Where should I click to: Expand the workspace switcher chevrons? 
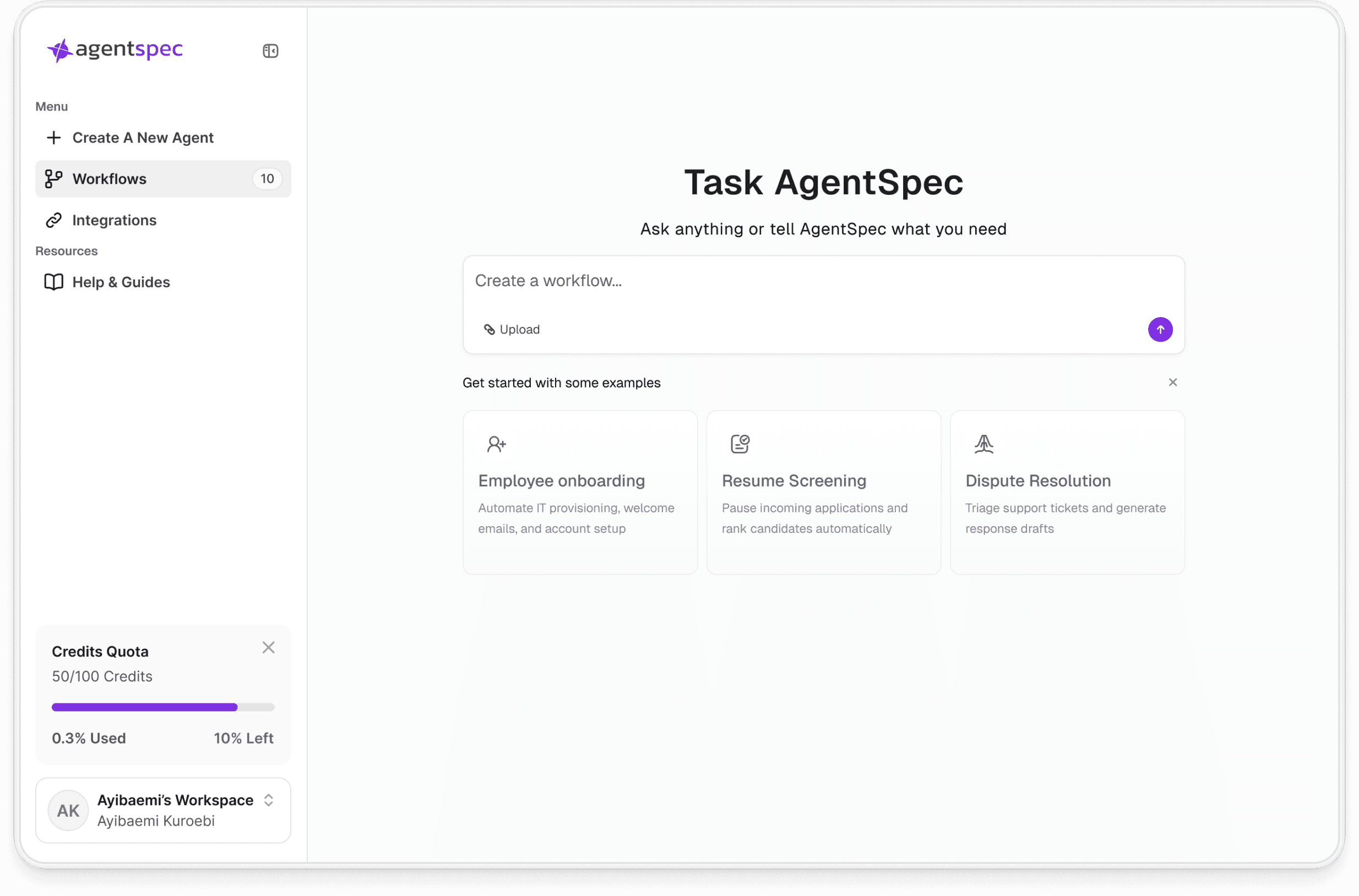[269, 800]
